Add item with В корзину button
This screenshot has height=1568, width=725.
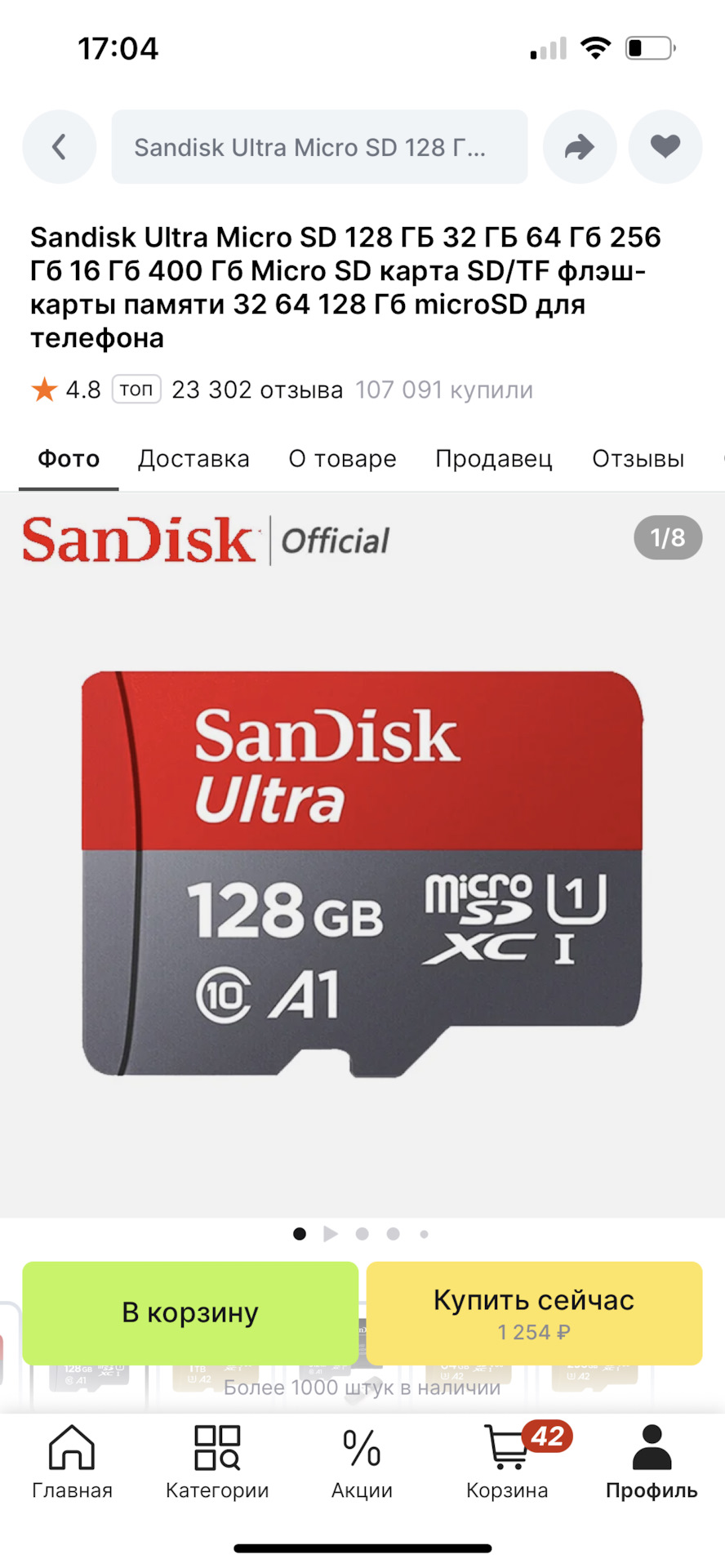[x=190, y=1312]
